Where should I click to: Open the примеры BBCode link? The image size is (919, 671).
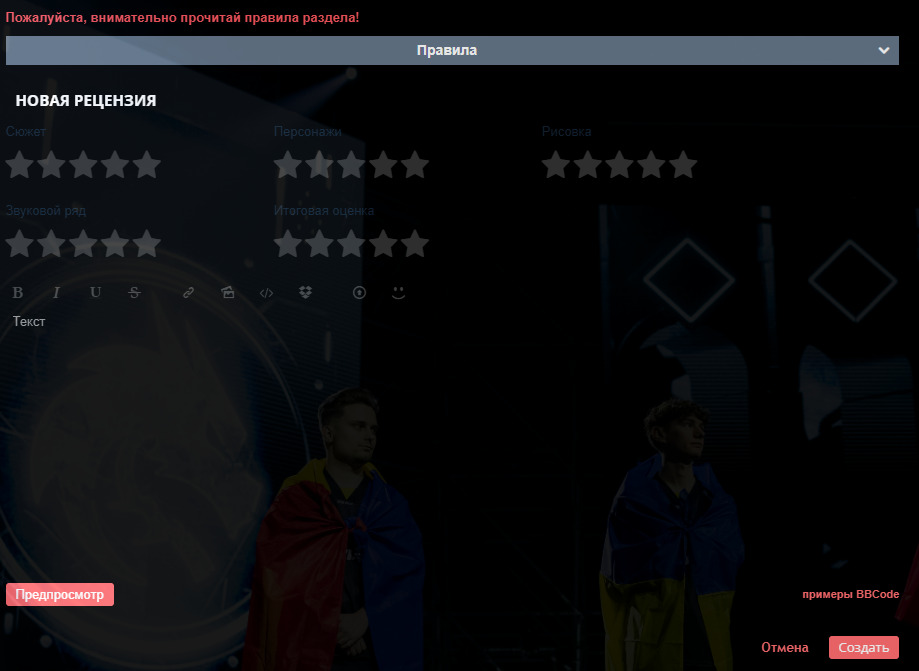click(x=850, y=594)
